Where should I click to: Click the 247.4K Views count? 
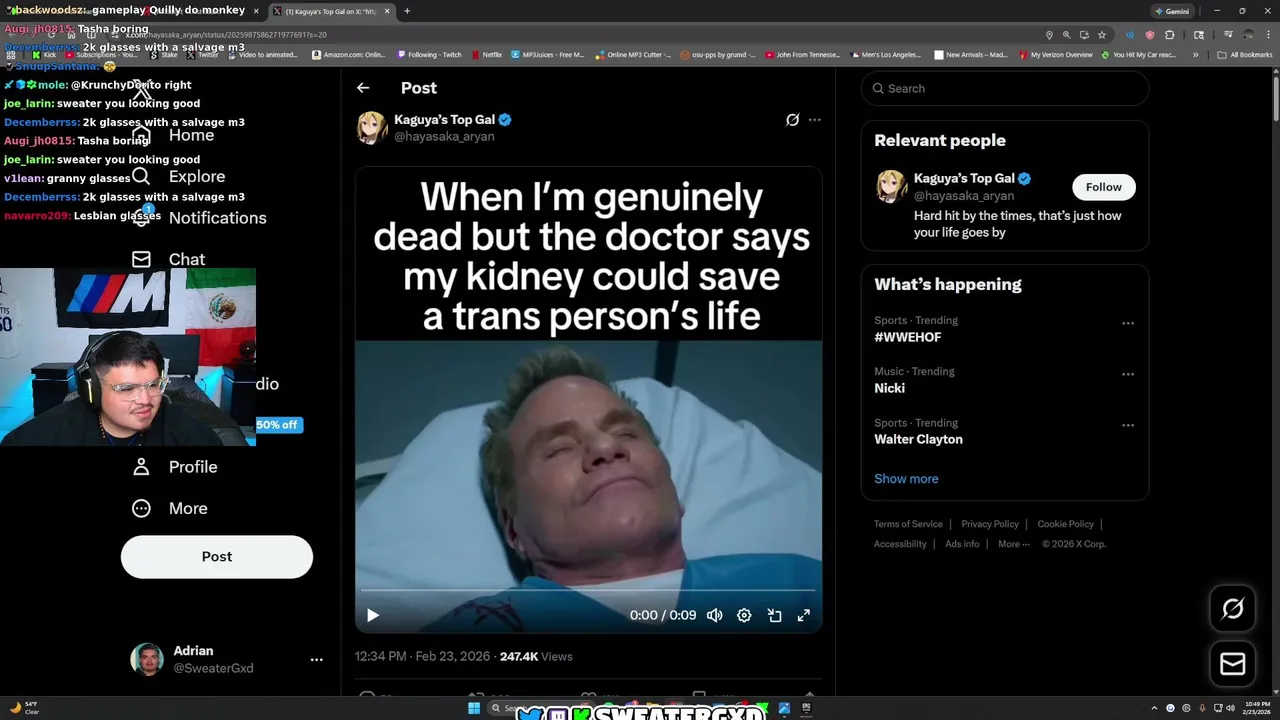coord(536,657)
